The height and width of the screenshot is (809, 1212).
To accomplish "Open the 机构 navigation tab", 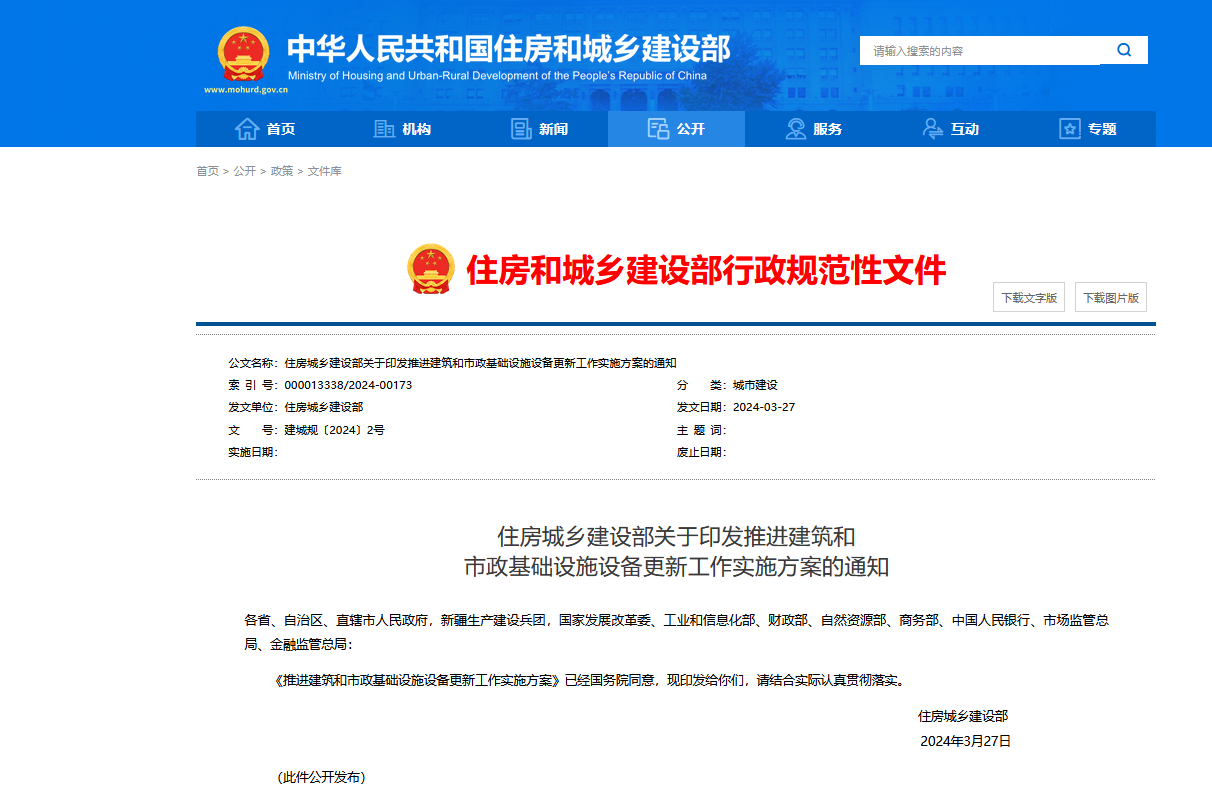I will tap(402, 129).
